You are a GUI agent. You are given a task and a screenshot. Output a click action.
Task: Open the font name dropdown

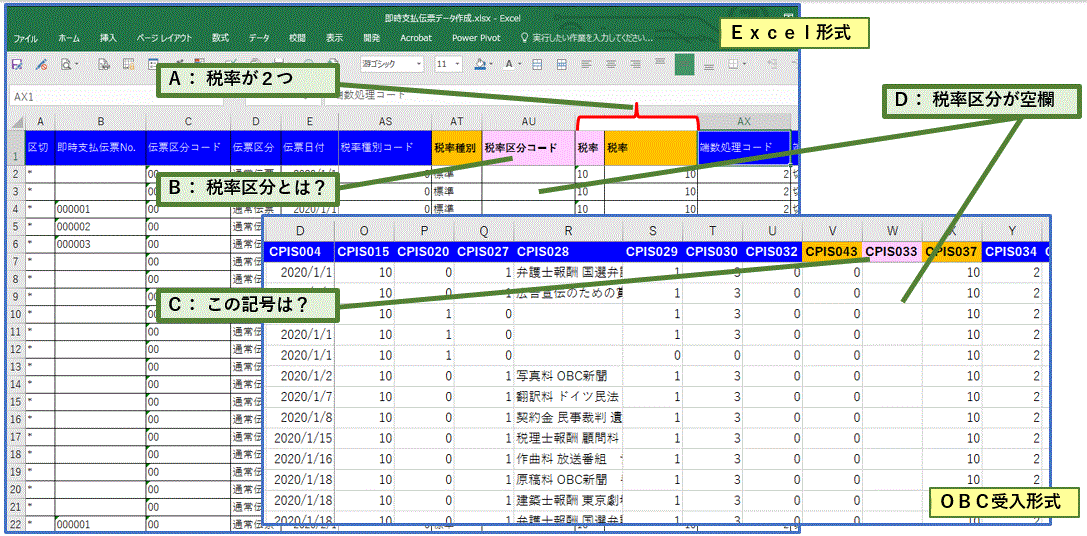392,64
